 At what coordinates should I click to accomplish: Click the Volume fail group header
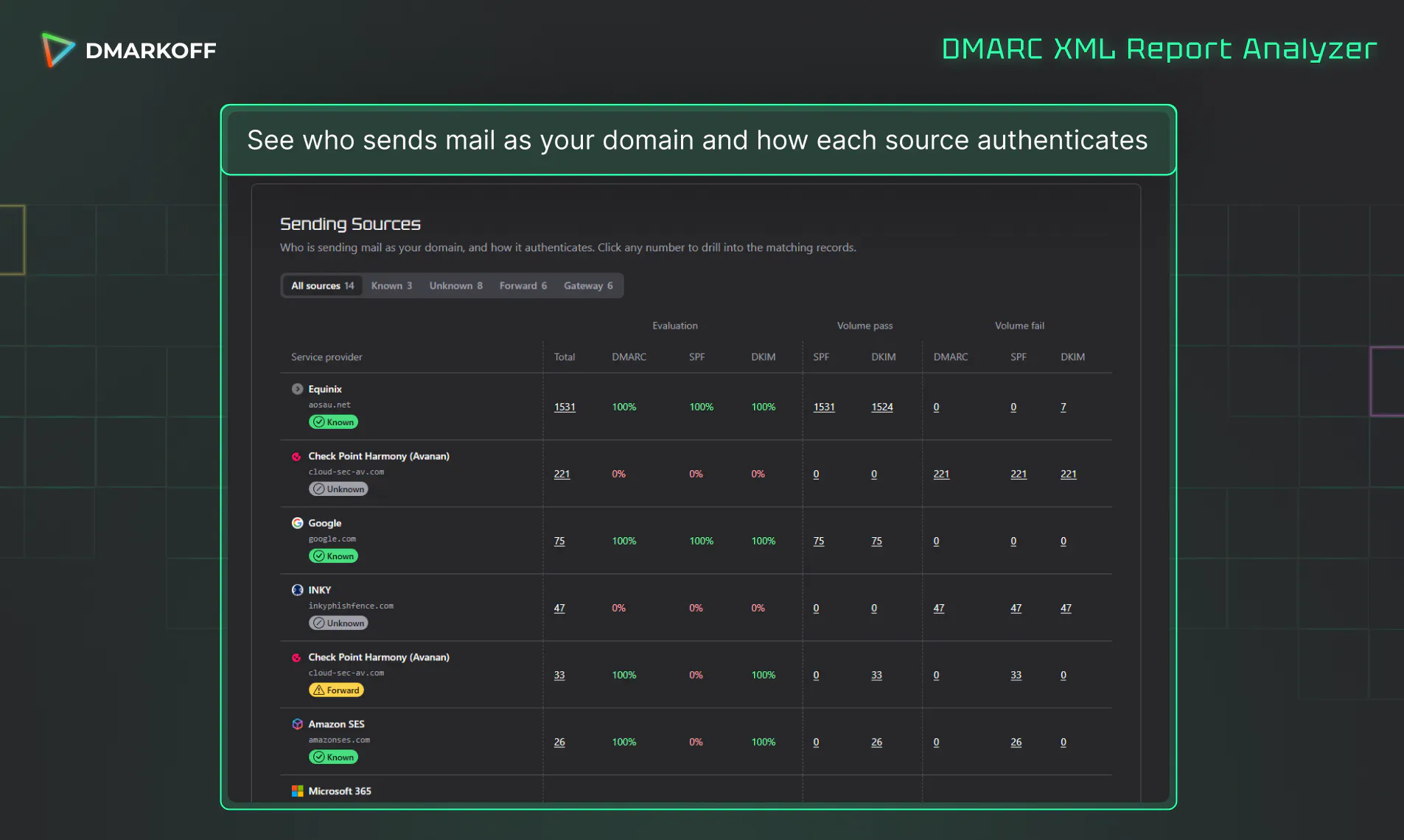pos(1019,326)
